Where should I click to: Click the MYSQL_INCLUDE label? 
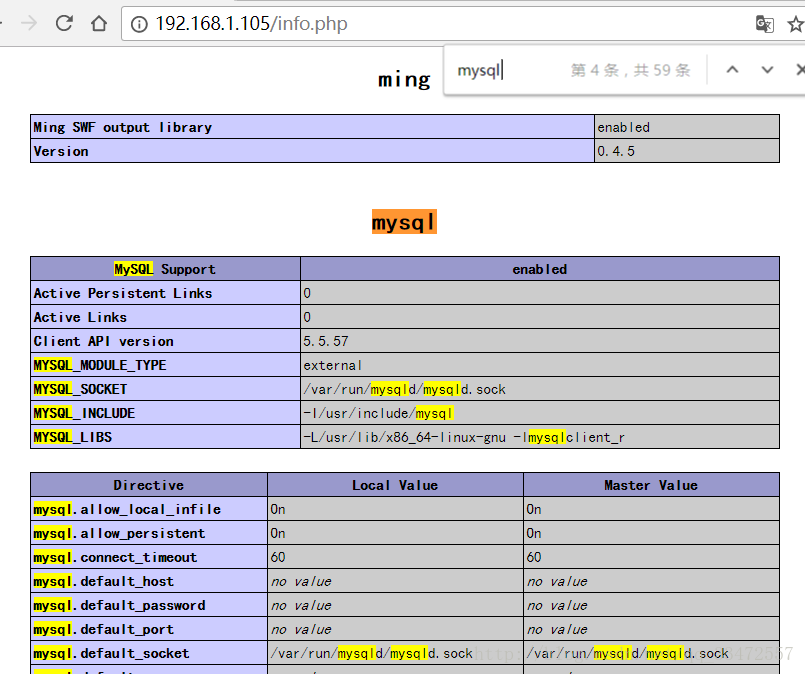(x=84, y=413)
